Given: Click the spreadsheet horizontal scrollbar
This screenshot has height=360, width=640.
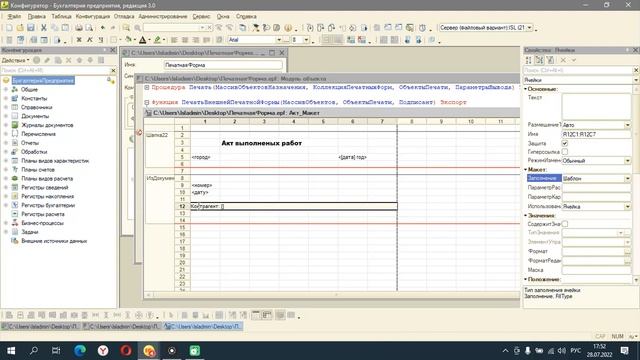Looking at the screenshot, I should tap(333, 295).
